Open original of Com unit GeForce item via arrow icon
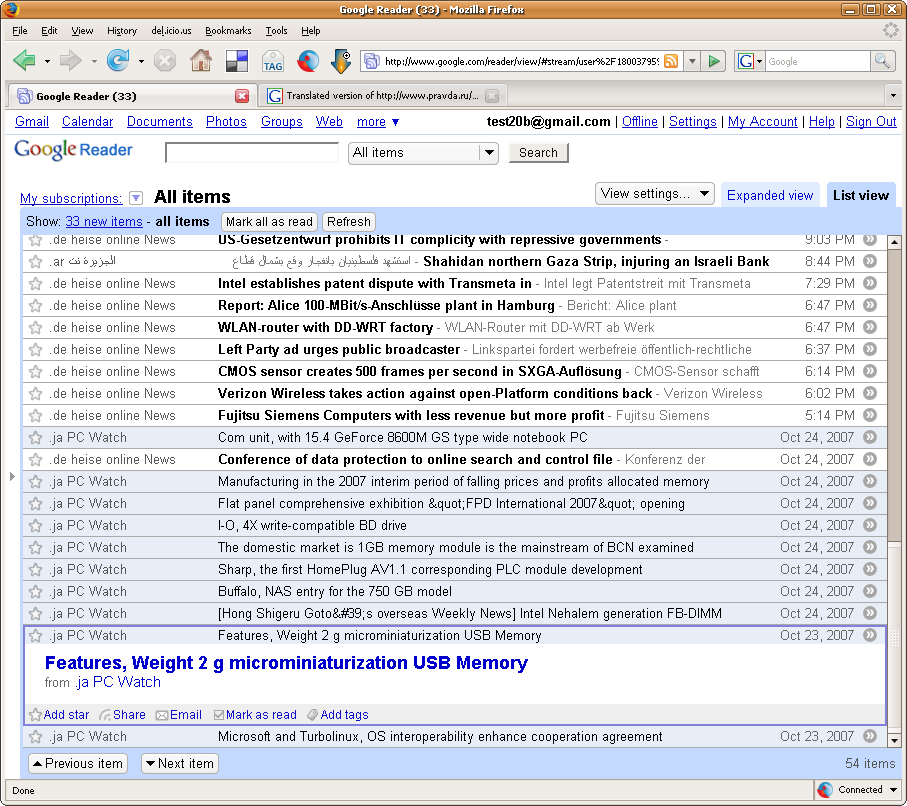Screen dimensions: 907x806 tap(870, 437)
